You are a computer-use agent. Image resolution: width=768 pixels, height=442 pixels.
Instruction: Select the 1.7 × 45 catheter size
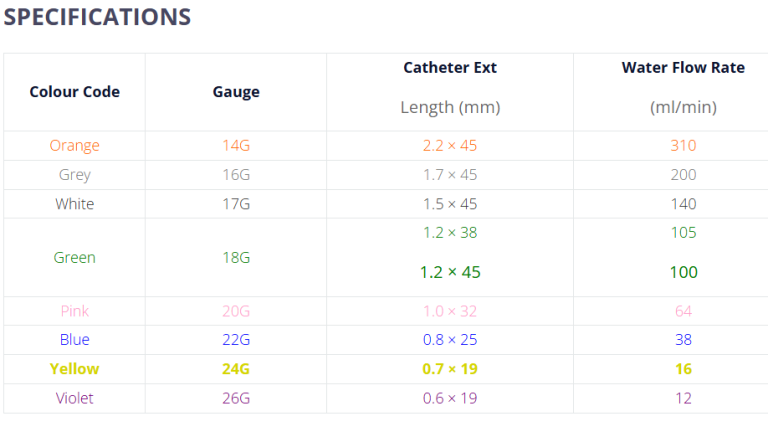pos(450,175)
